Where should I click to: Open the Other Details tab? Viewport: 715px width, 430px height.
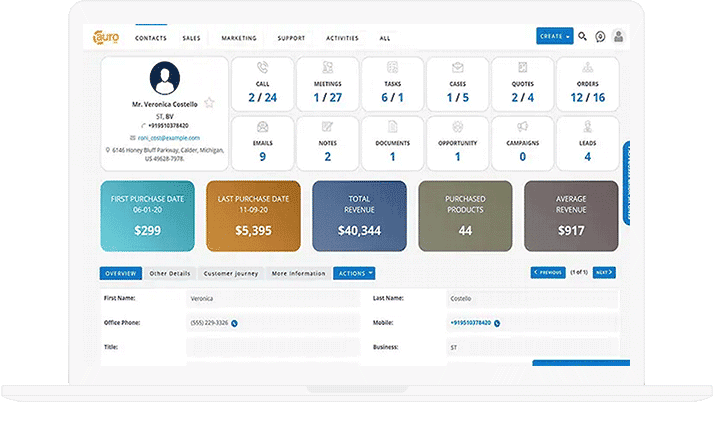(x=170, y=273)
